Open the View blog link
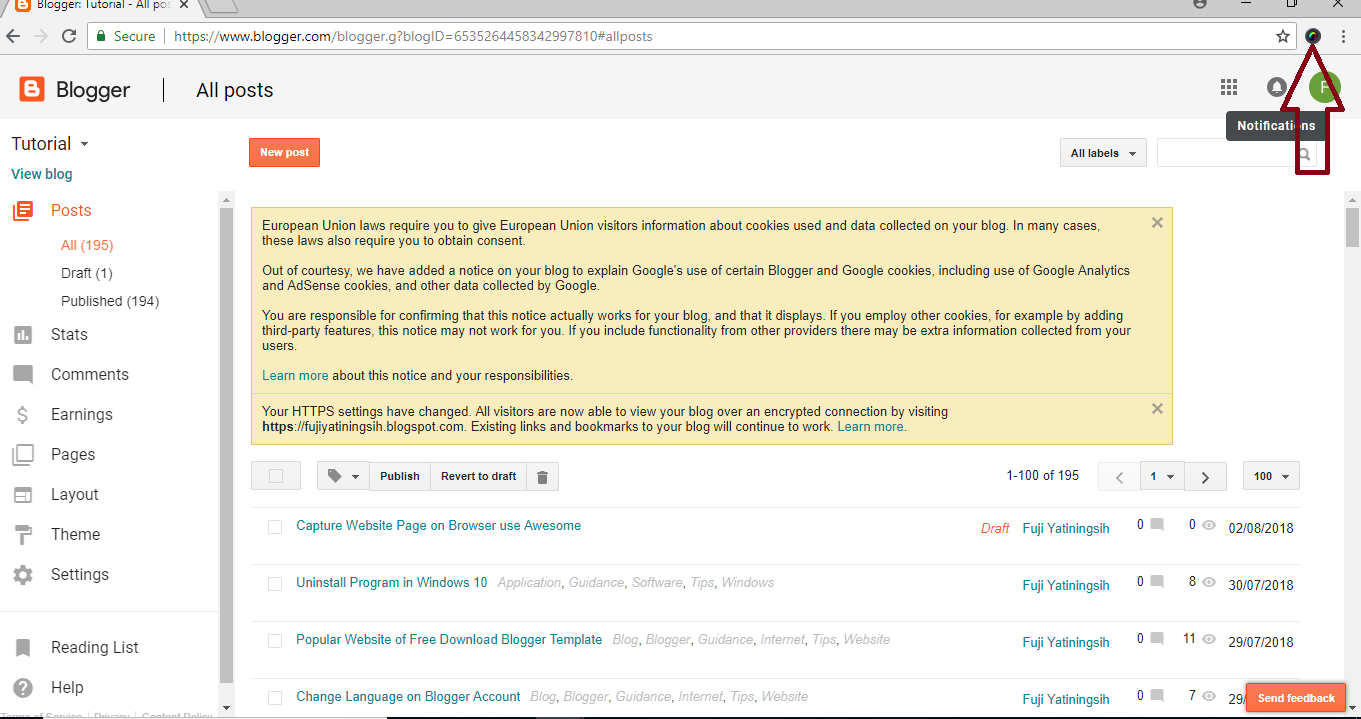 pyautogui.click(x=42, y=174)
